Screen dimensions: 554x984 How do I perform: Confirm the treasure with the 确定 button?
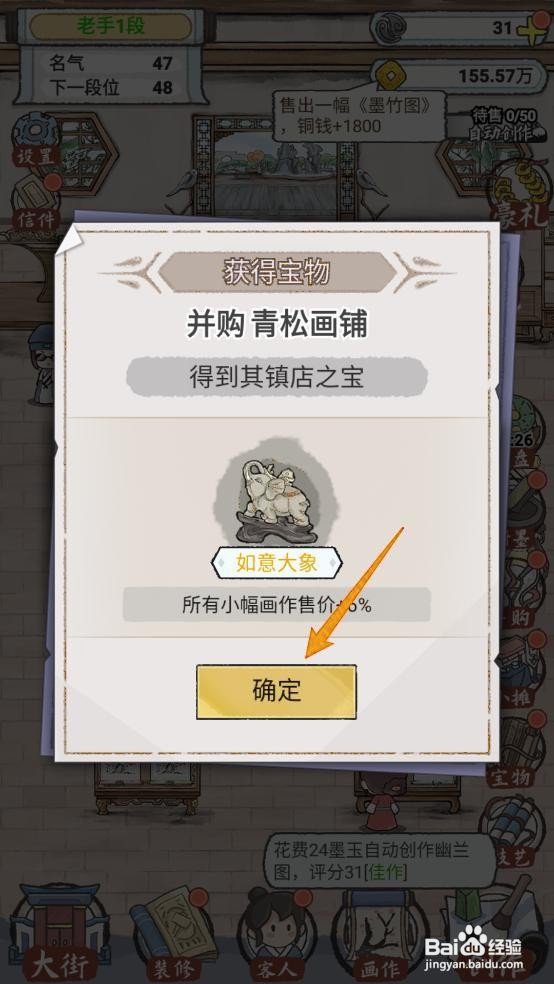point(276,692)
